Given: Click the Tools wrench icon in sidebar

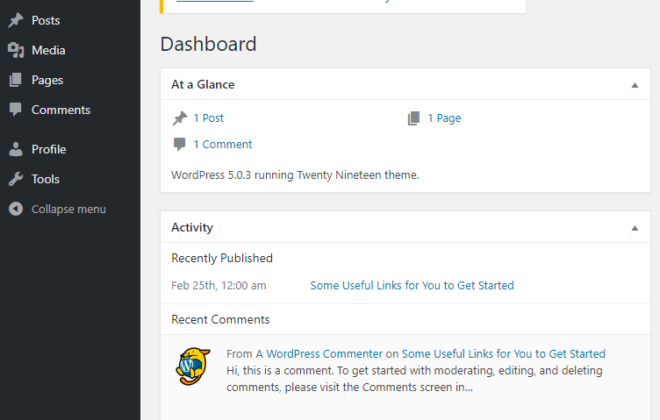Looking at the screenshot, I should click(16, 179).
